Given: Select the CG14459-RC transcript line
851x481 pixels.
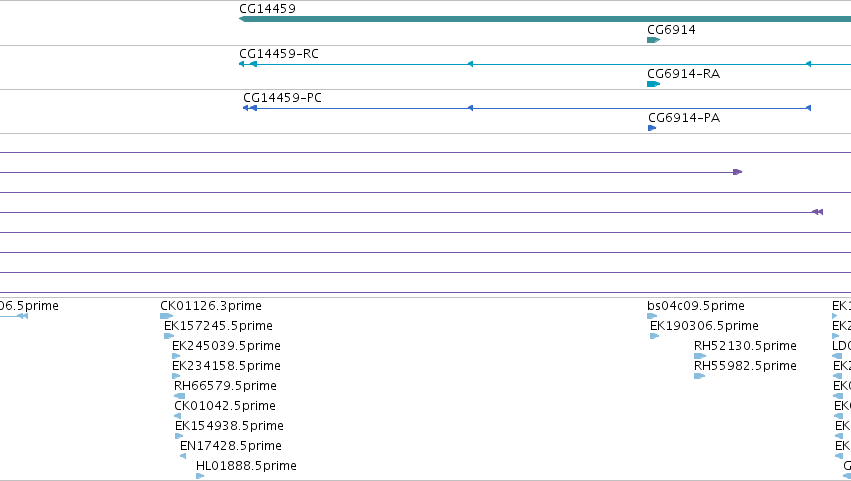Looking at the screenshot, I should [x=545, y=64].
